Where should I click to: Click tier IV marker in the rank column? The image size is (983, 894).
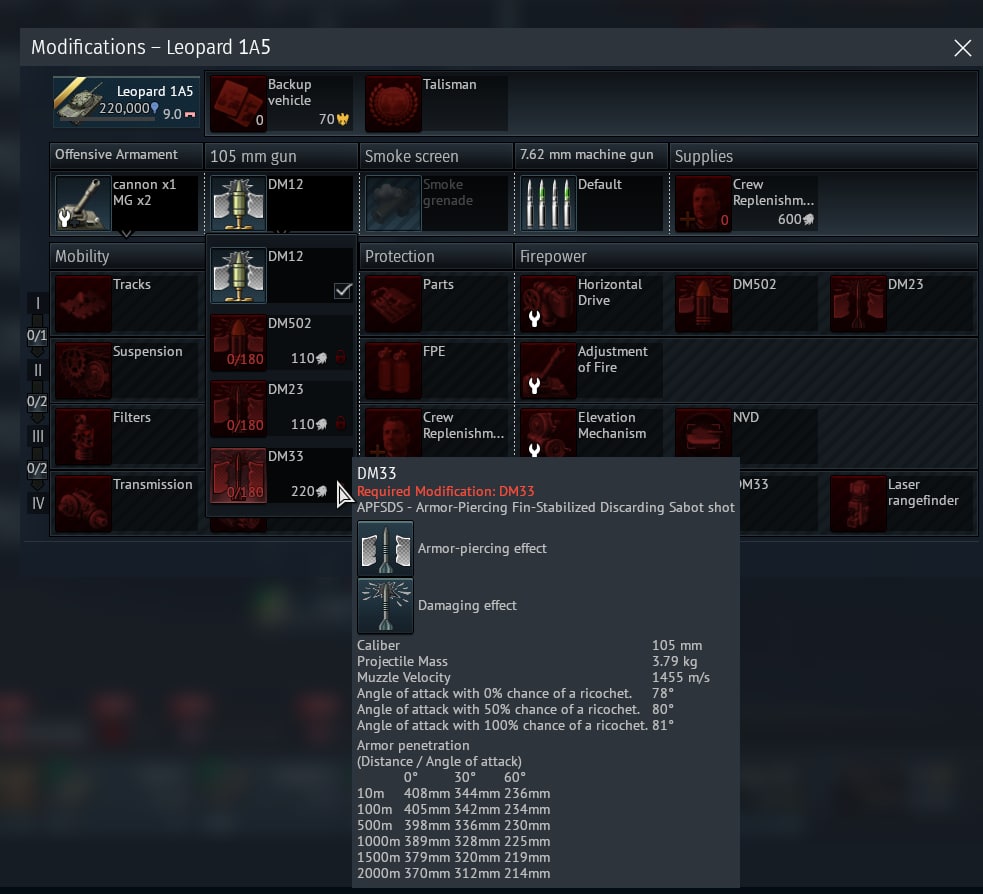38,503
